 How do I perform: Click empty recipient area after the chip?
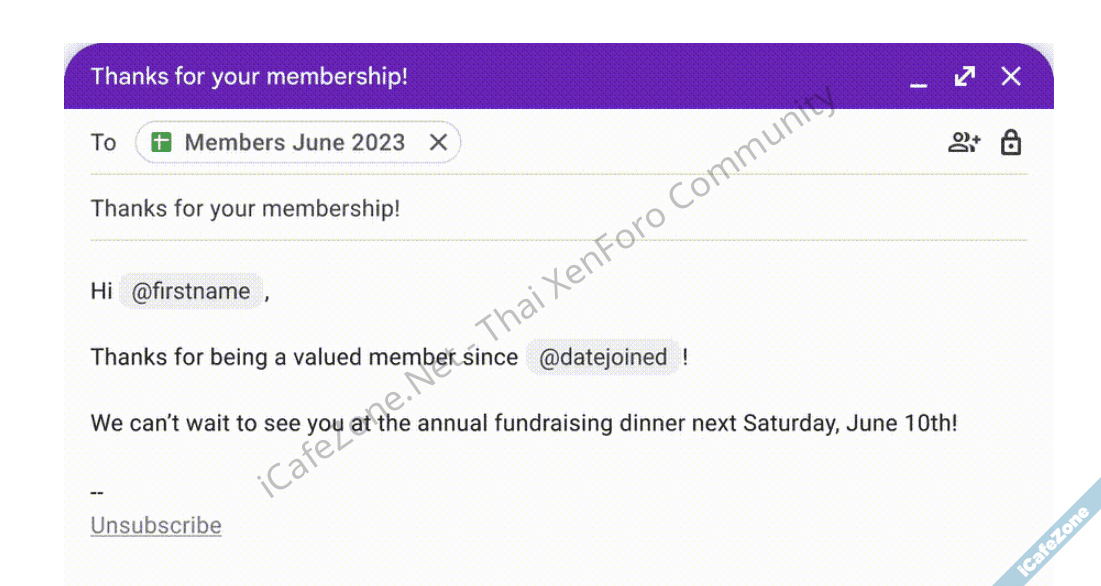[x=700, y=143]
